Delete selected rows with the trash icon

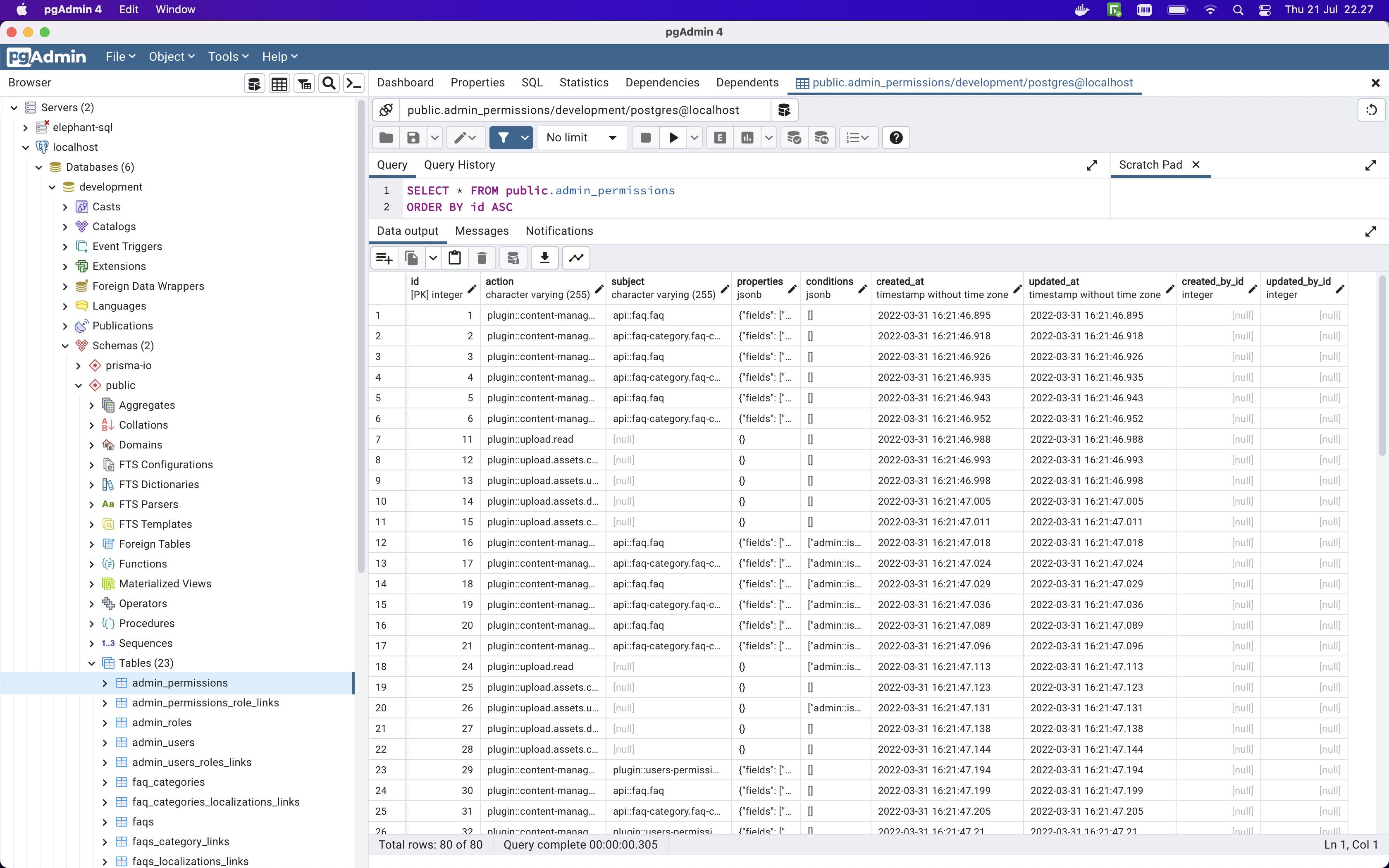[x=482, y=258]
